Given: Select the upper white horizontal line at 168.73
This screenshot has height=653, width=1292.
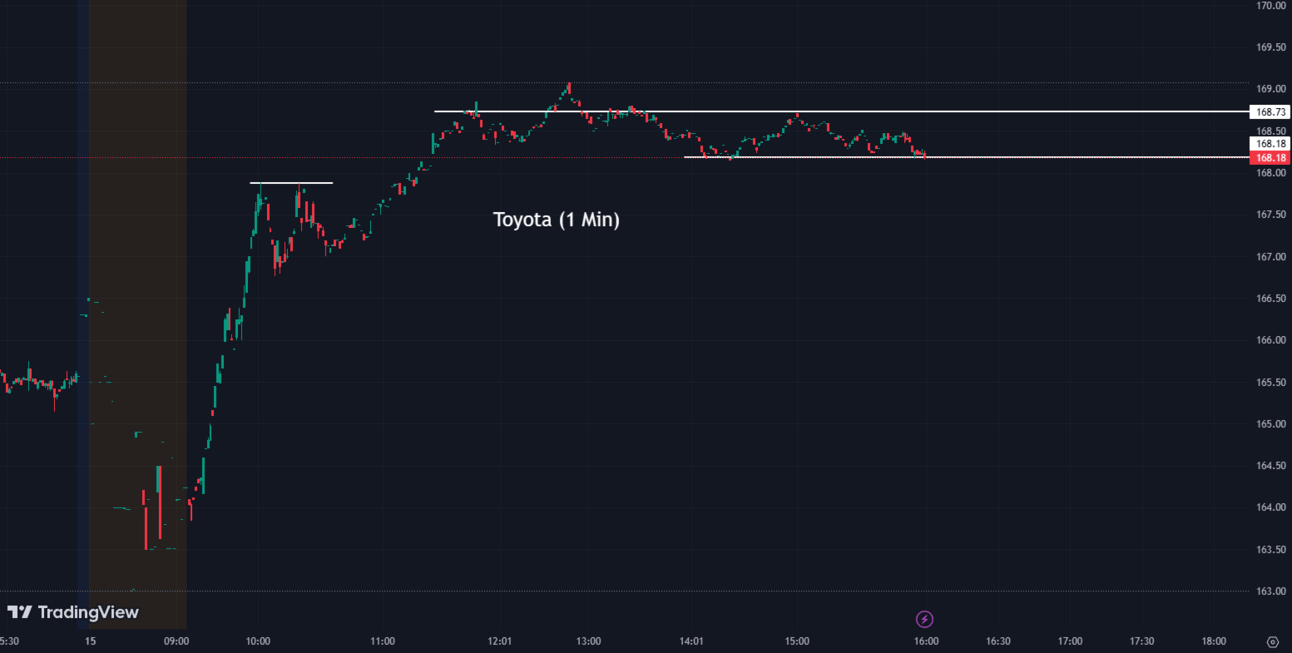Looking at the screenshot, I should tap(842, 111).
